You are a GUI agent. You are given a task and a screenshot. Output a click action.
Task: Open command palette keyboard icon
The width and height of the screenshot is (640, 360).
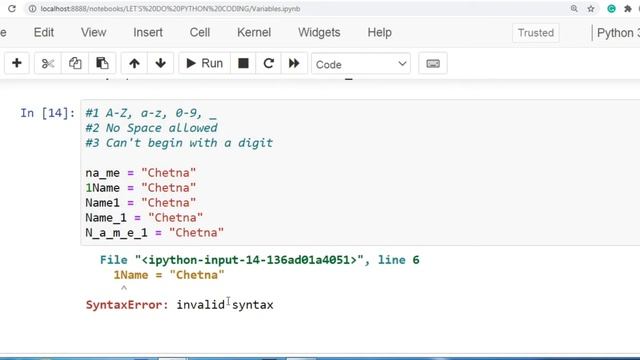[433, 64]
